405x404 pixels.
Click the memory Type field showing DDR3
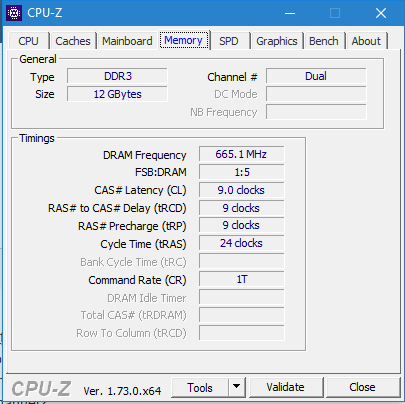(x=117, y=76)
